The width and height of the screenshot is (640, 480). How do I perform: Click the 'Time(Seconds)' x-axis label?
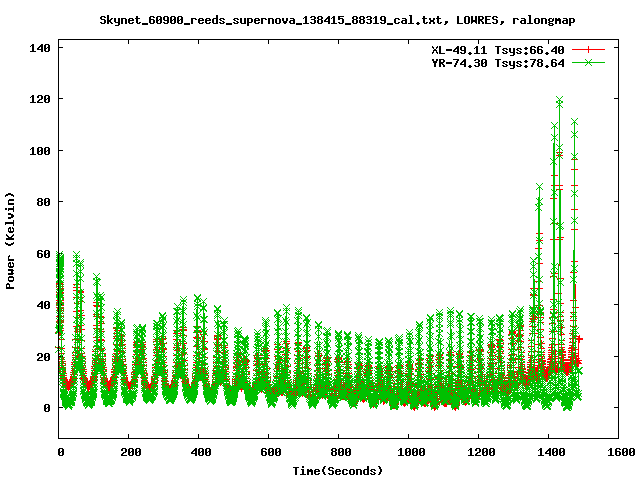click(x=338, y=471)
